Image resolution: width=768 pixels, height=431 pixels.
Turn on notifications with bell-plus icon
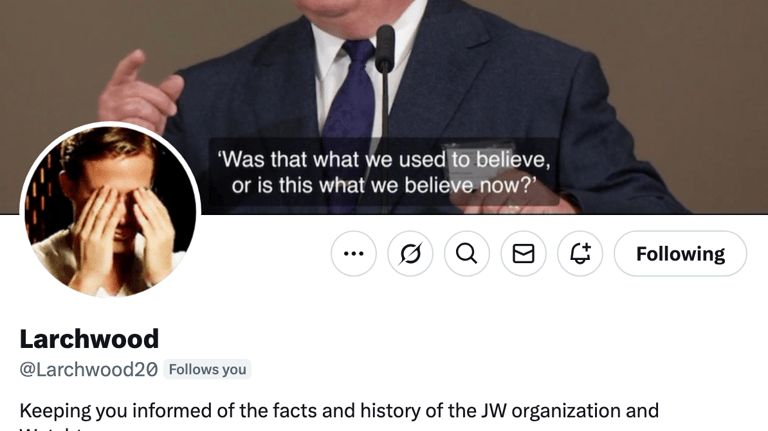580,254
